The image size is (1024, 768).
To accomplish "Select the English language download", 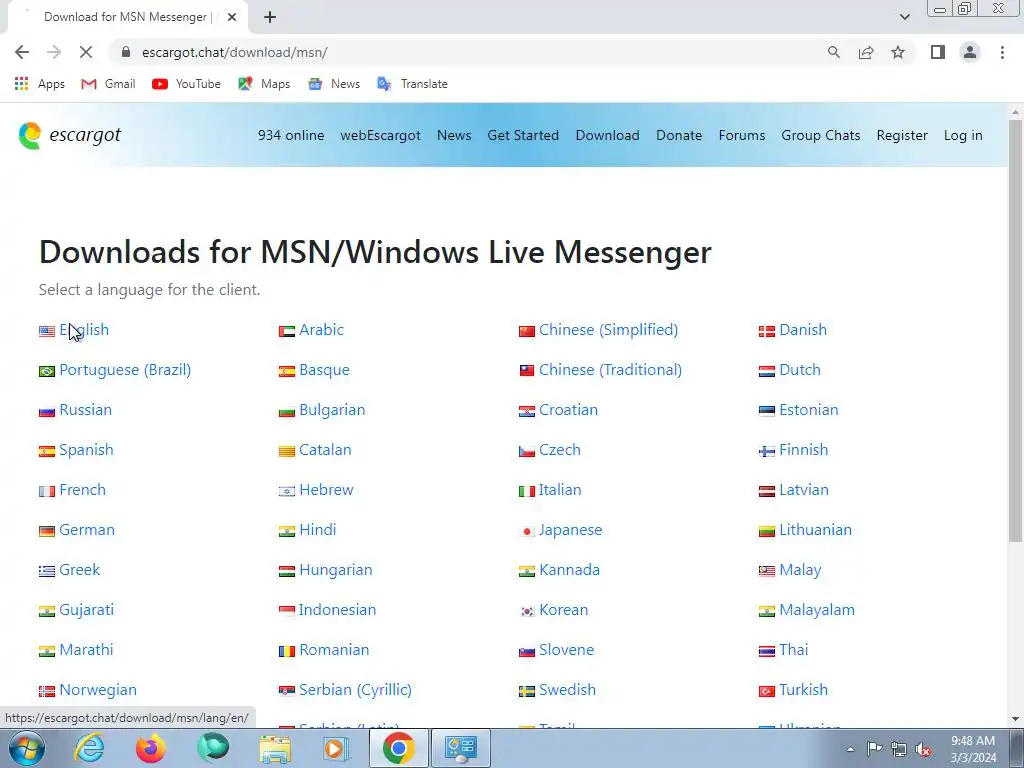I will [x=84, y=330].
